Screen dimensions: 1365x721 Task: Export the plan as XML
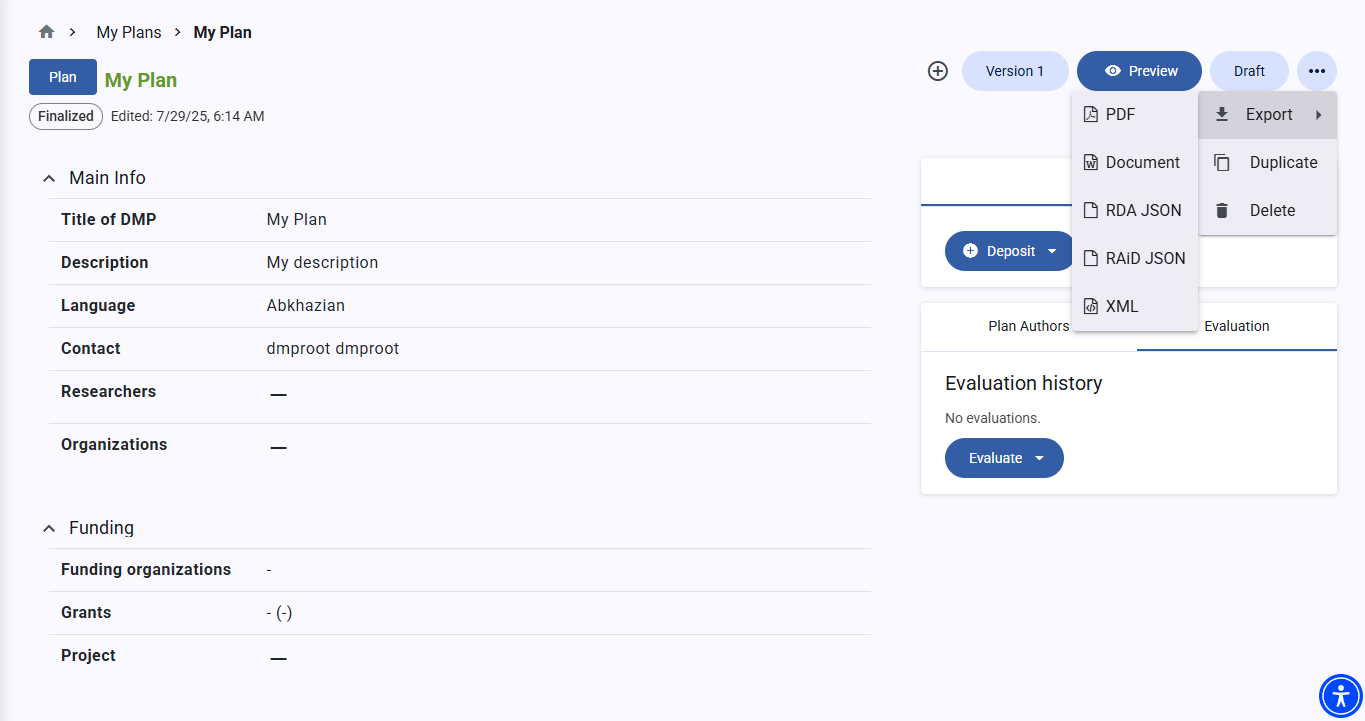(1121, 307)
